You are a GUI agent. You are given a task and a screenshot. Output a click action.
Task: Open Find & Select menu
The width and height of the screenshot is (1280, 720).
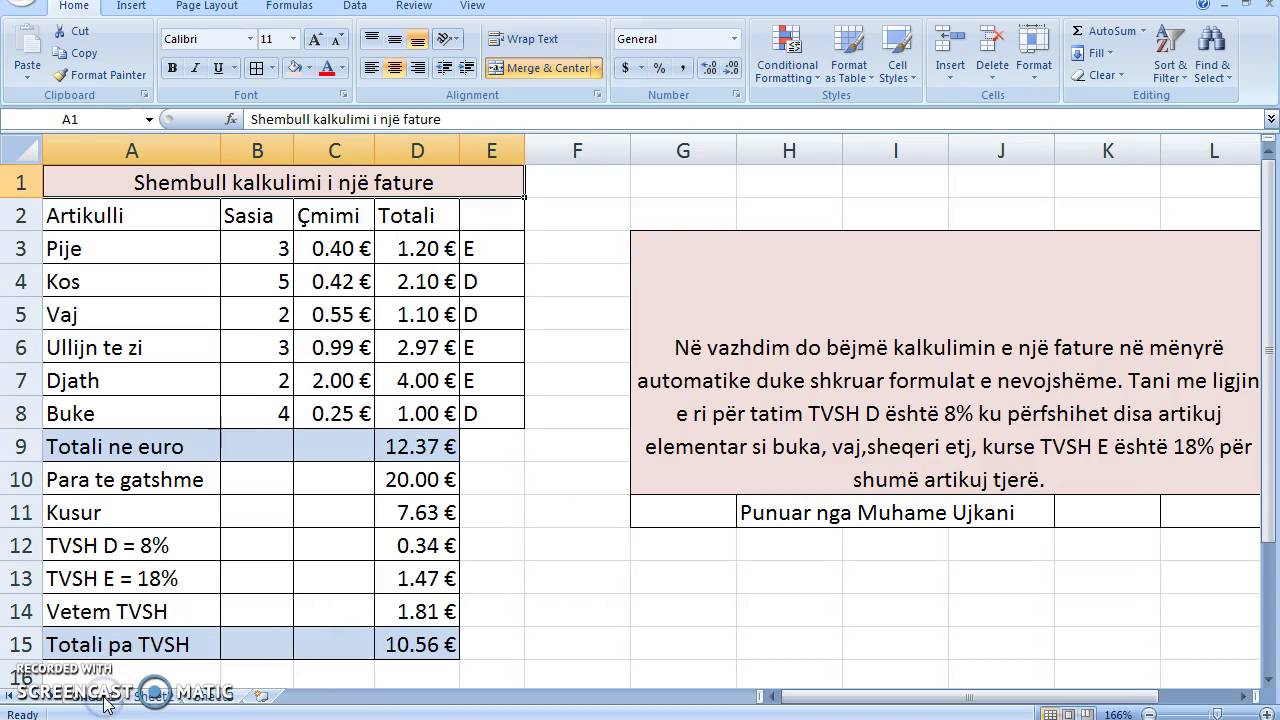[1212, 55]
